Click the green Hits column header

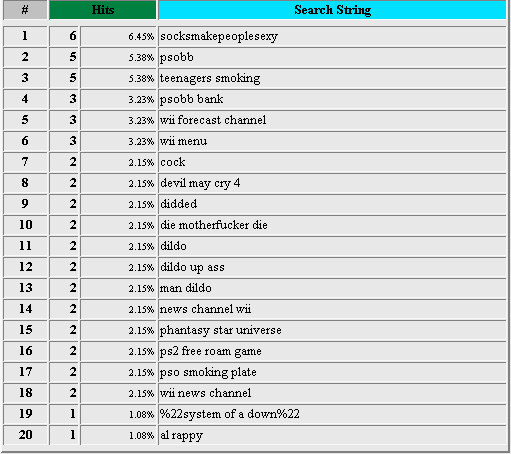(103, 10)
